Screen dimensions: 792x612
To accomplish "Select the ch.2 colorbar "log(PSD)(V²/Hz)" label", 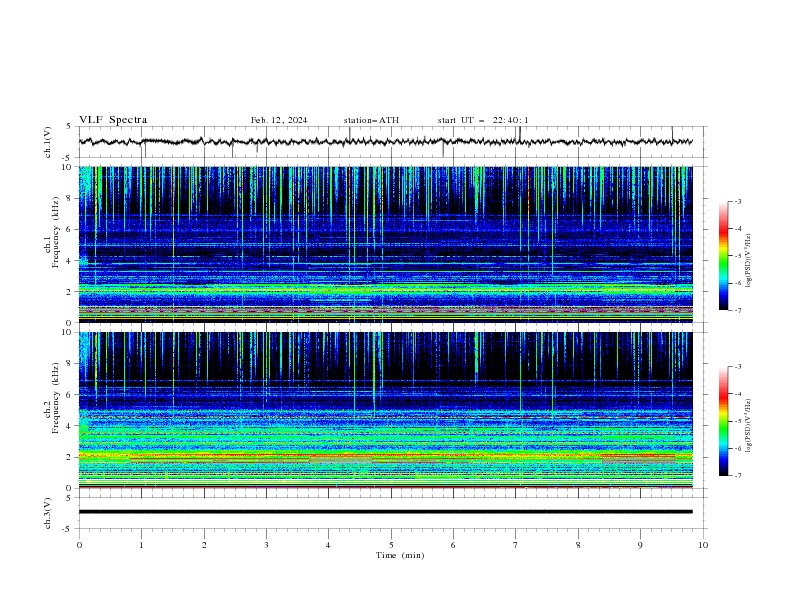I will coord(749,426).
